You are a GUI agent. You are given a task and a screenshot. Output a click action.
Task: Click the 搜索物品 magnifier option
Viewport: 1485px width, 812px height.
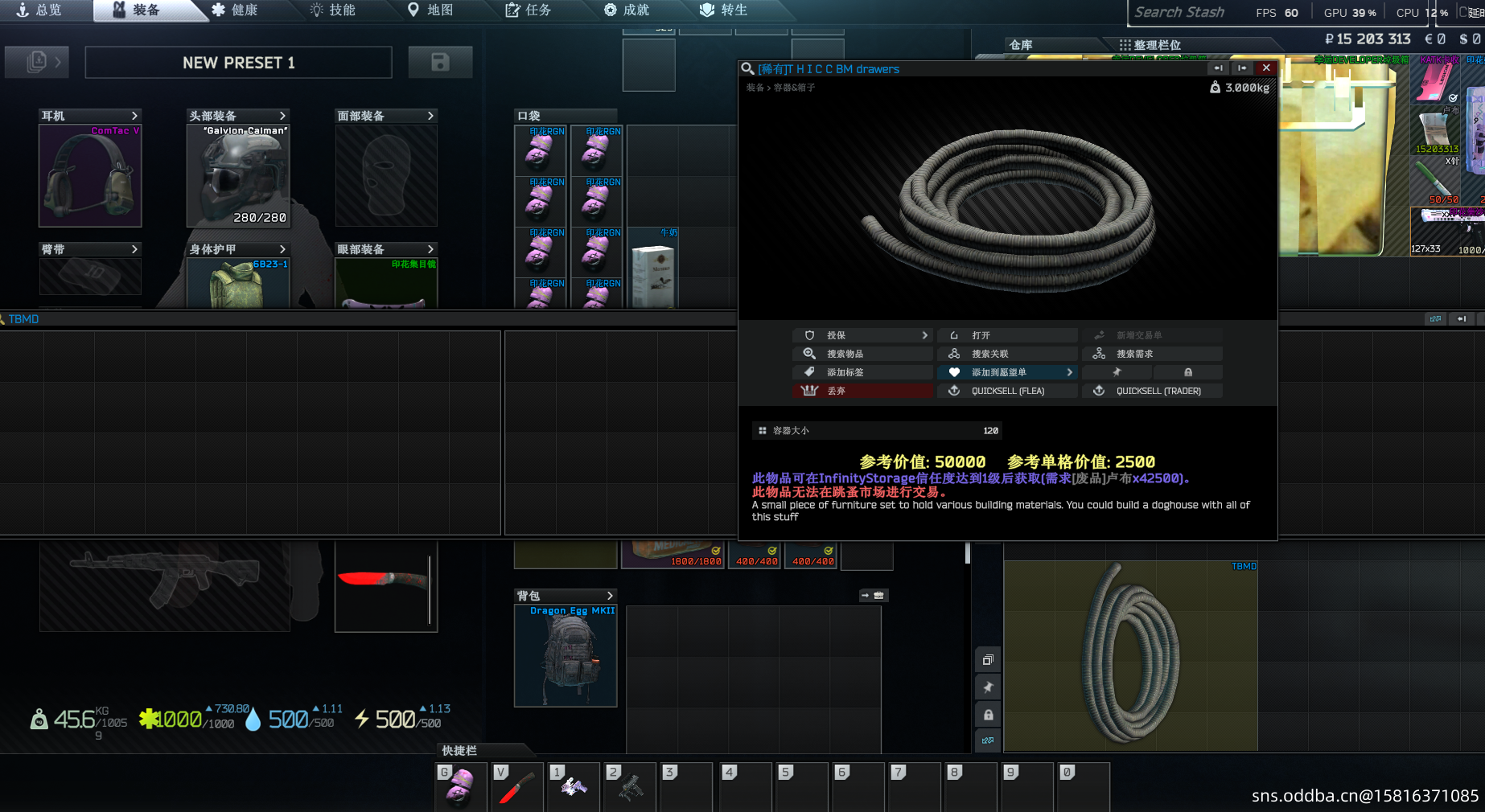click(862, 354)
